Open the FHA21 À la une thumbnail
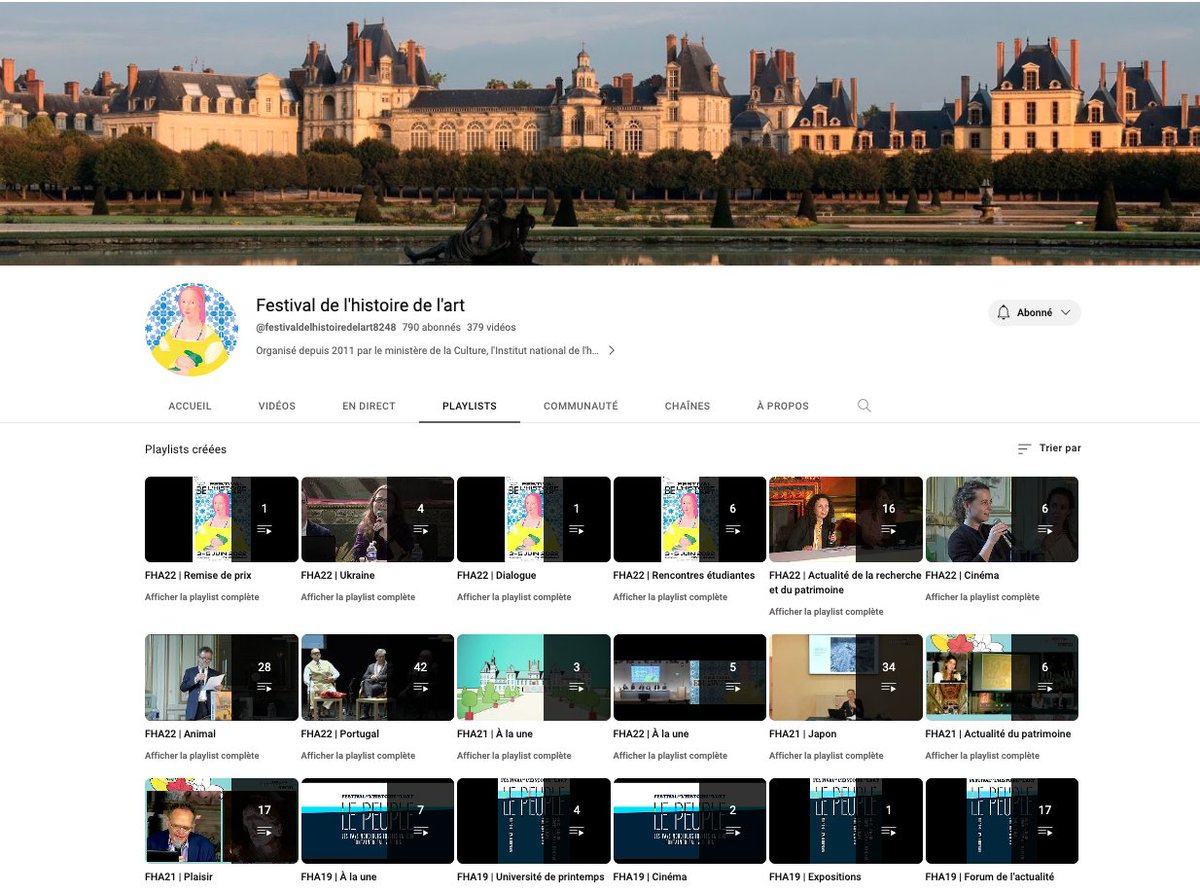The image size is (1200, 892). (534, 677)
